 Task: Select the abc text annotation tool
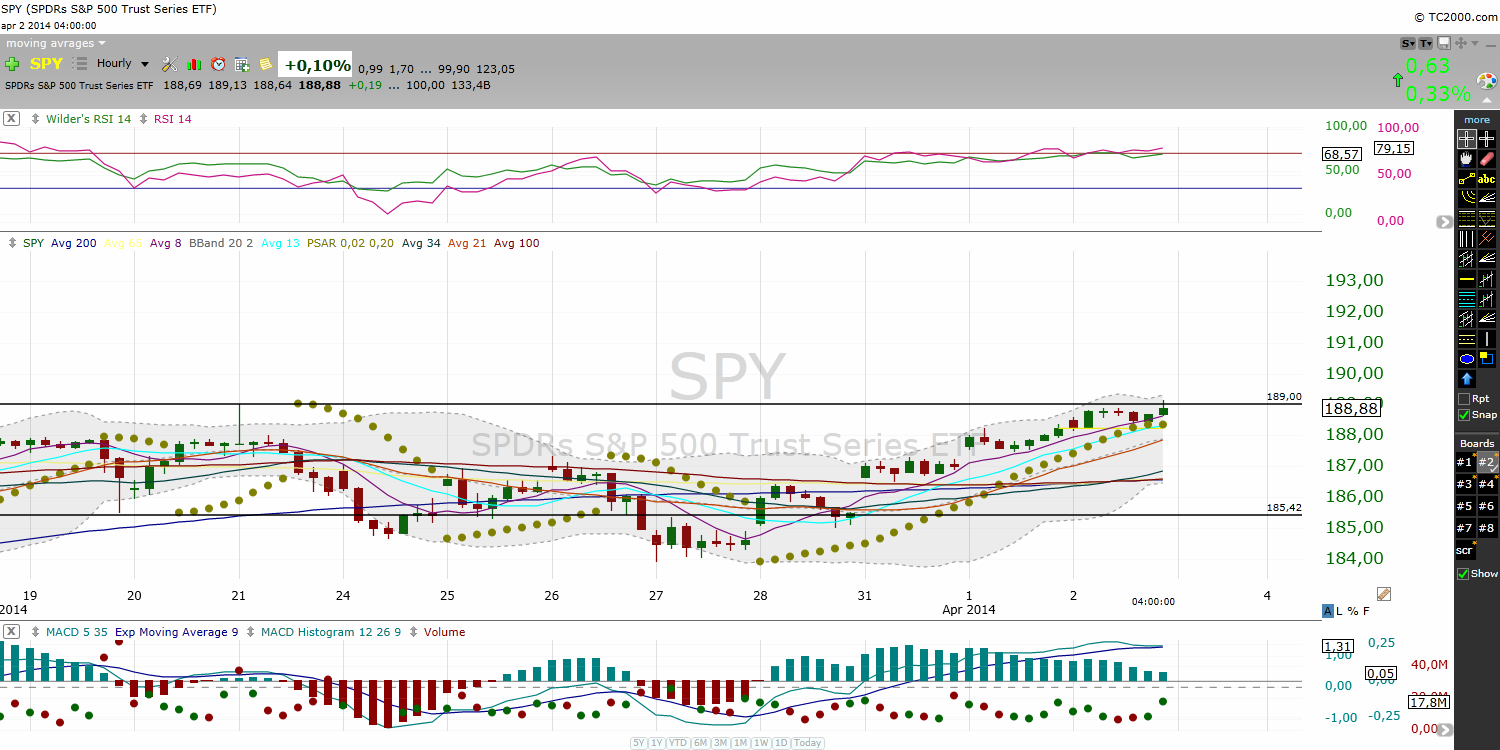(1487, 179)
